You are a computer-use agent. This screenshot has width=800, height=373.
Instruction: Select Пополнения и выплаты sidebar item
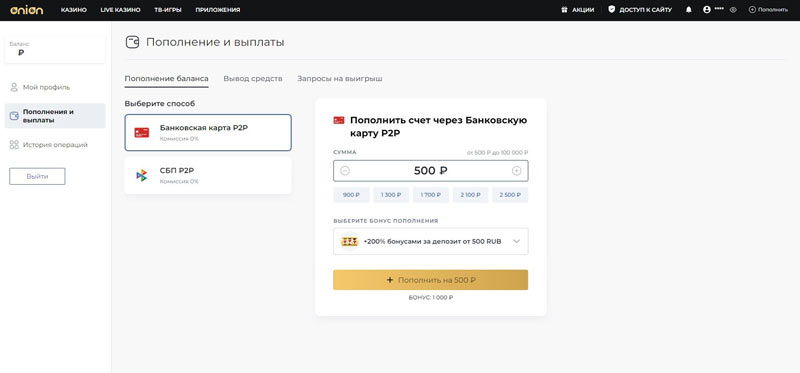pos(55,116)
